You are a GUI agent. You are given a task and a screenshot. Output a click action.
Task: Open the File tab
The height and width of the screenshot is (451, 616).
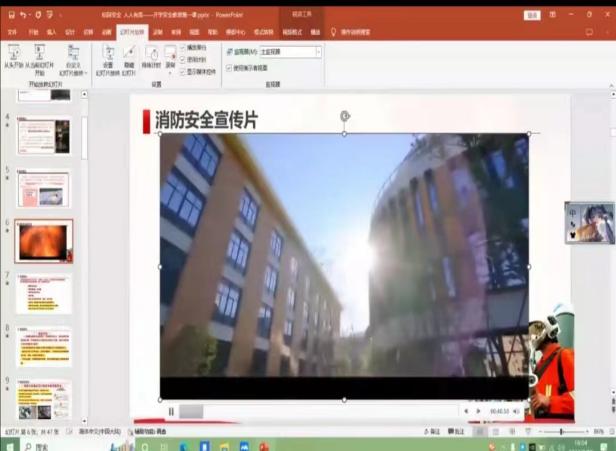(x=12, y=32)
